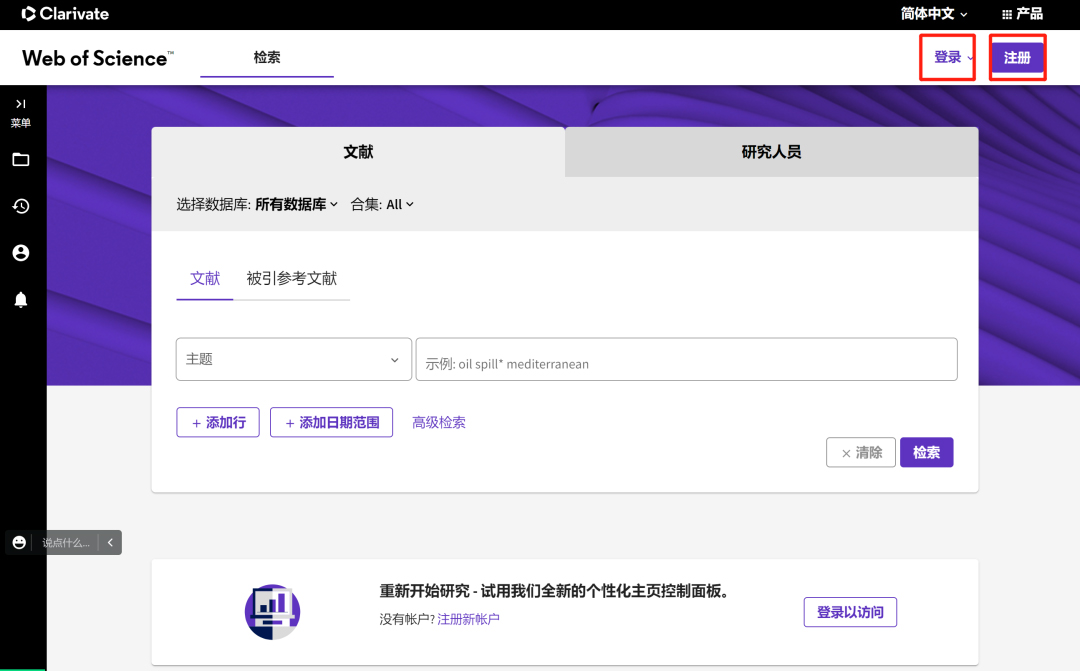The image size is (1080, 671).
Task: Select the 文献 sub-tab
Action: (x=205, y=278)
